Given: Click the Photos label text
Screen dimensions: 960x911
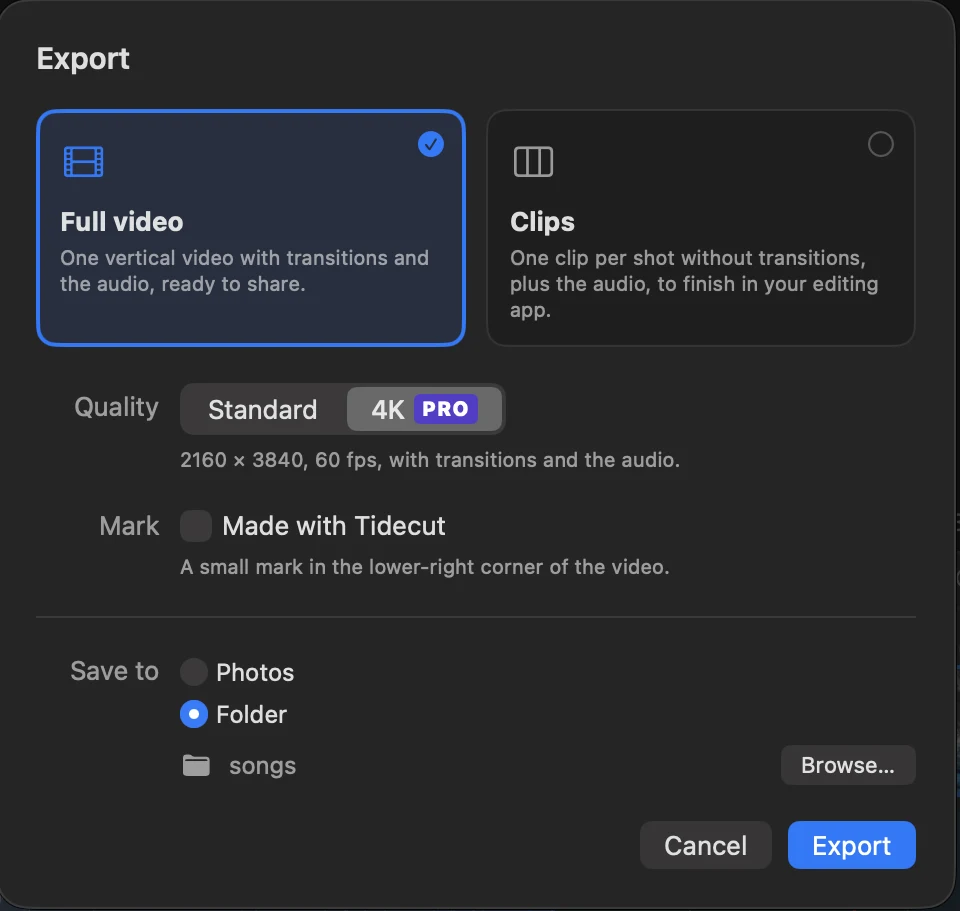Looking at the screenshot, I should [255, 673].
